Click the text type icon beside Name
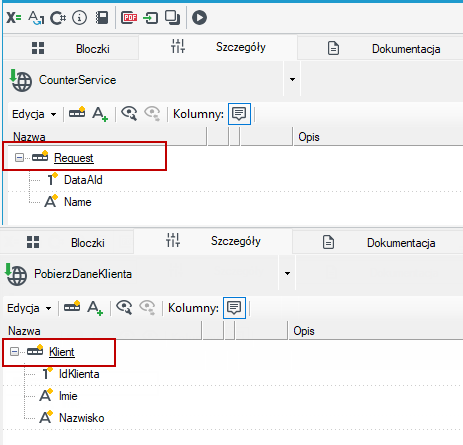 click(51, 201)
